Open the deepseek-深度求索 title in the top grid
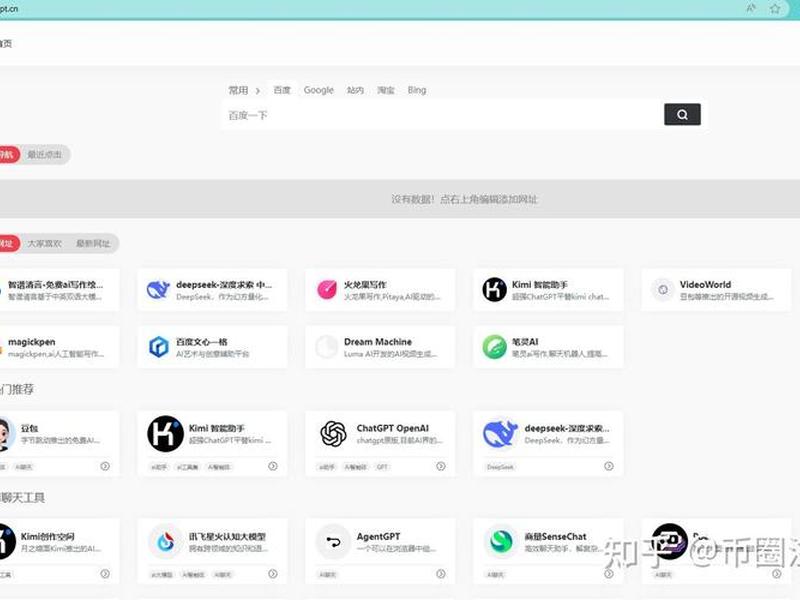 coord(224,285)
